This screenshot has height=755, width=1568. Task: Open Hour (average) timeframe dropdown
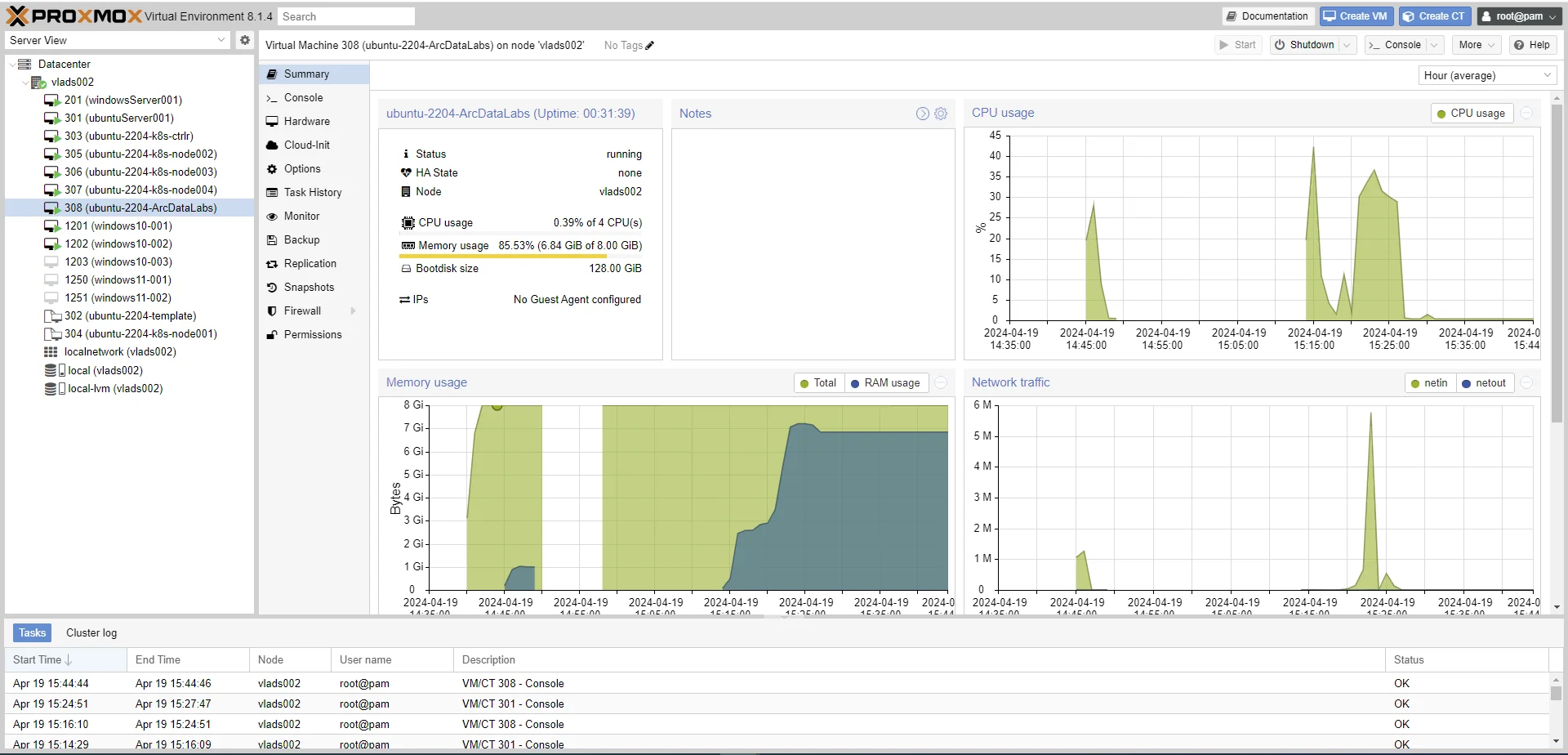click(1548, 75)
